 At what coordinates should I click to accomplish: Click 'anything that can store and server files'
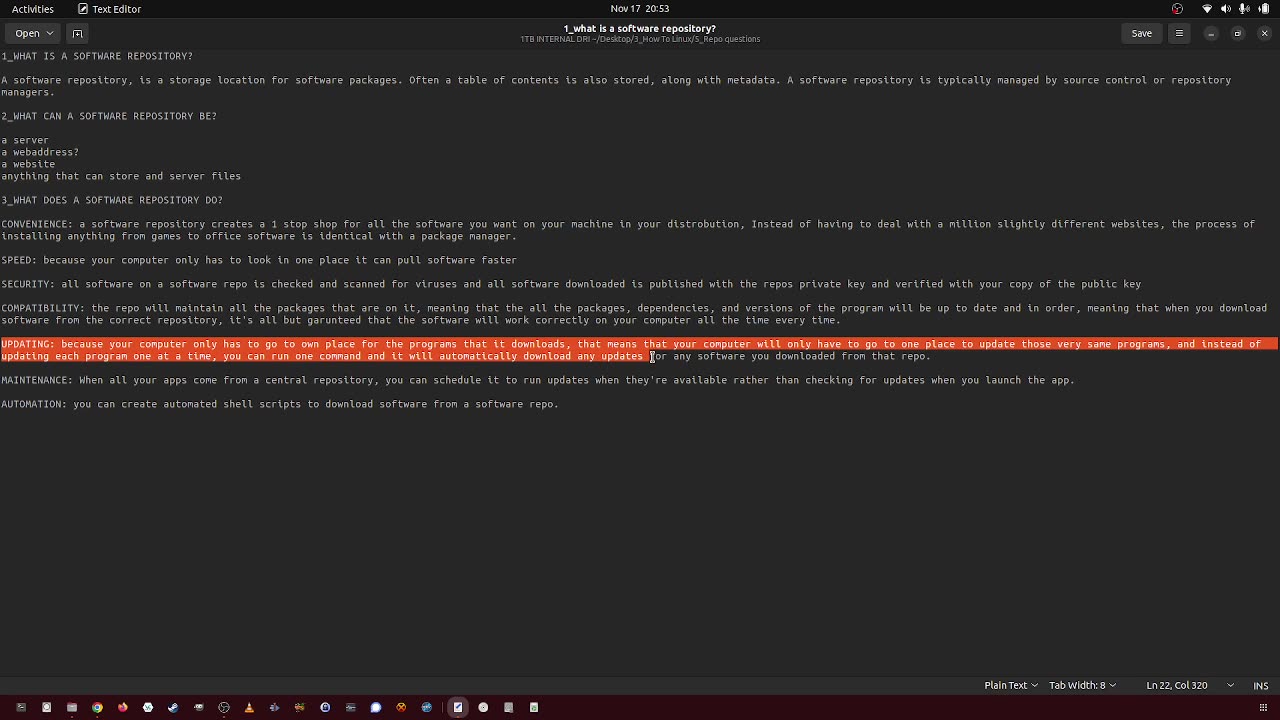click(x=121, y=176)
